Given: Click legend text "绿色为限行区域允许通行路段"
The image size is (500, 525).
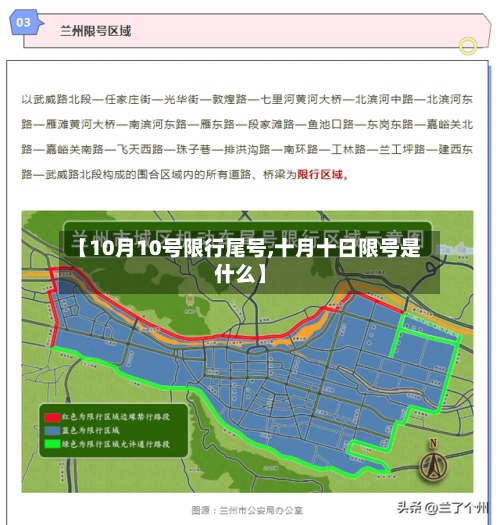Looking at the screenshot, I should pos(116,444).
